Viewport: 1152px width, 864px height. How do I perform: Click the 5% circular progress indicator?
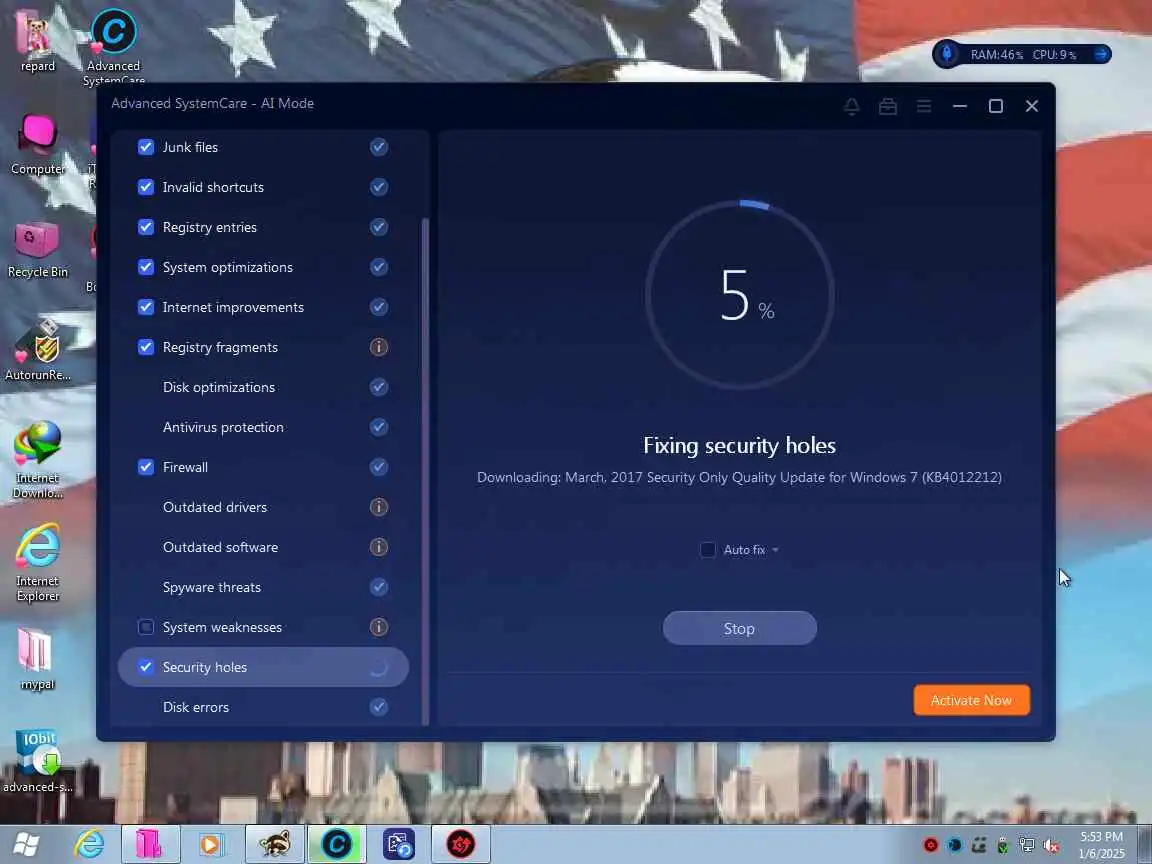click(x=740, y=295)
